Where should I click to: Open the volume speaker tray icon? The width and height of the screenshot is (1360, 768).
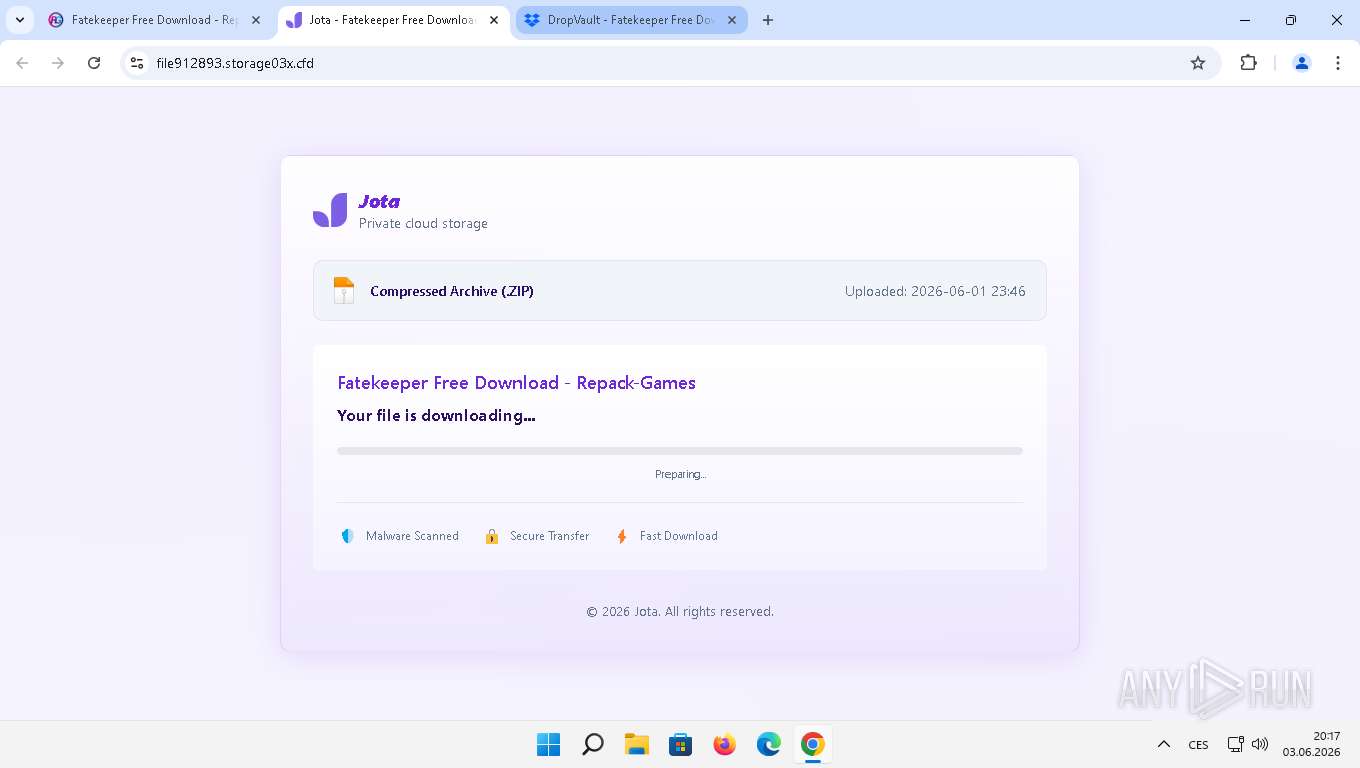[1260, 744]
